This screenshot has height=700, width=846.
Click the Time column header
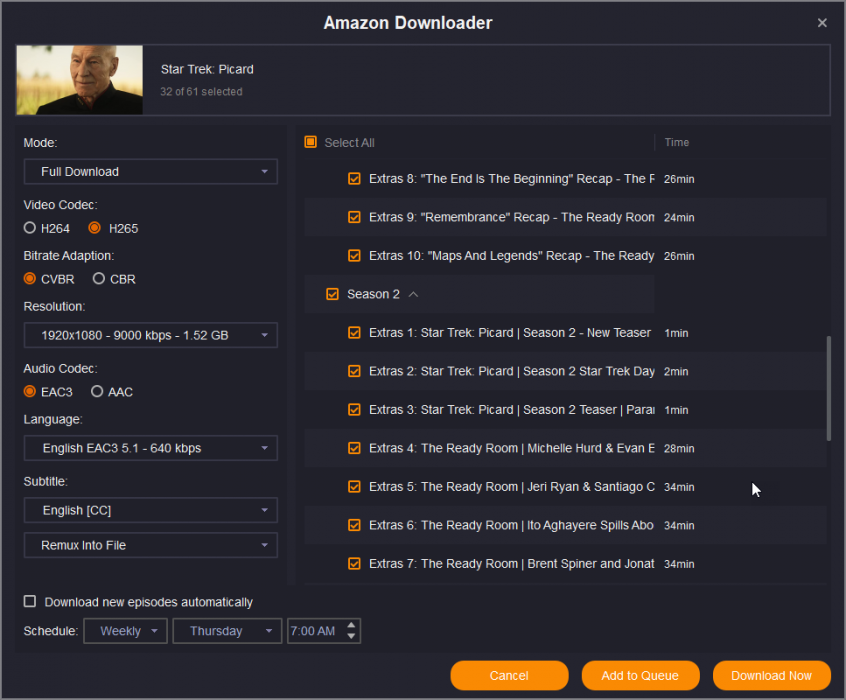tap(677, 142)
